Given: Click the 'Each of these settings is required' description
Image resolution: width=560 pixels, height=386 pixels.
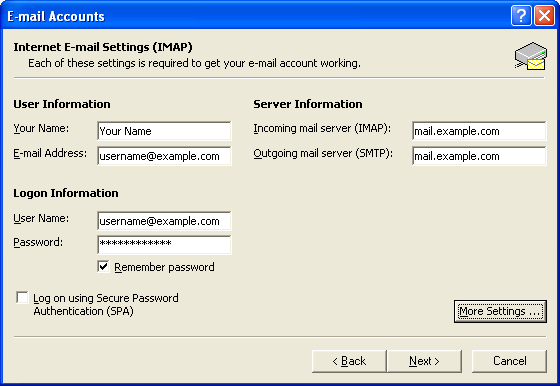Looking at the screenshot, I should tap(194, 63).
